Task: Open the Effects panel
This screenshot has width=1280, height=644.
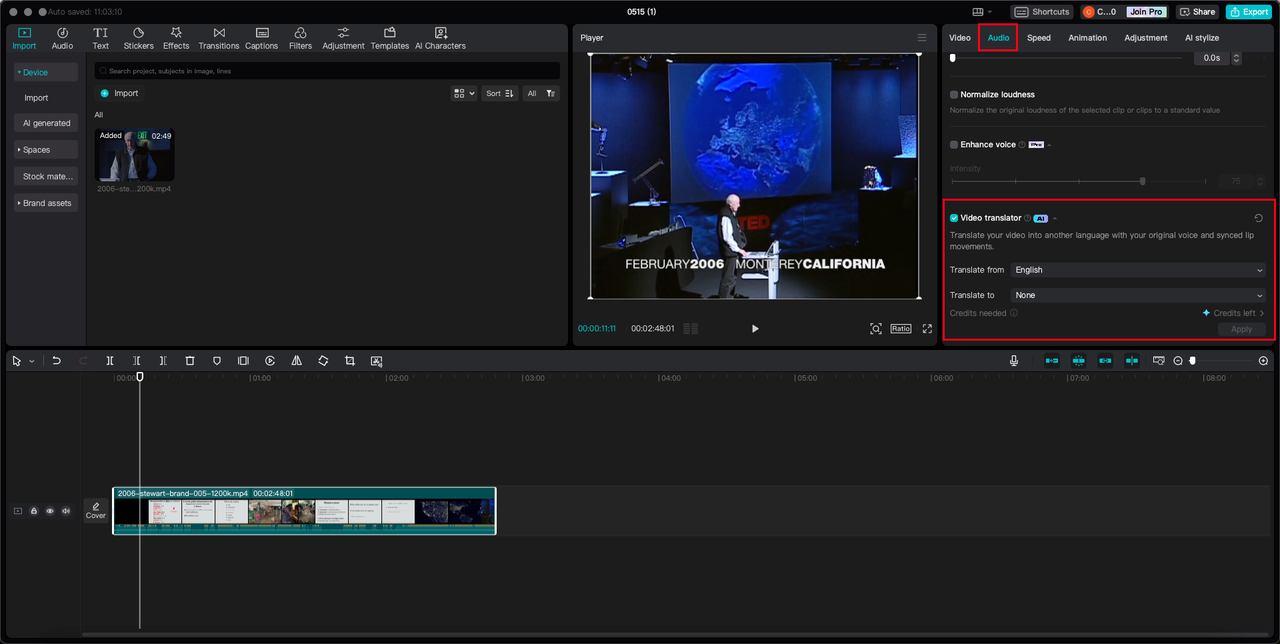Action: point(176,38)
